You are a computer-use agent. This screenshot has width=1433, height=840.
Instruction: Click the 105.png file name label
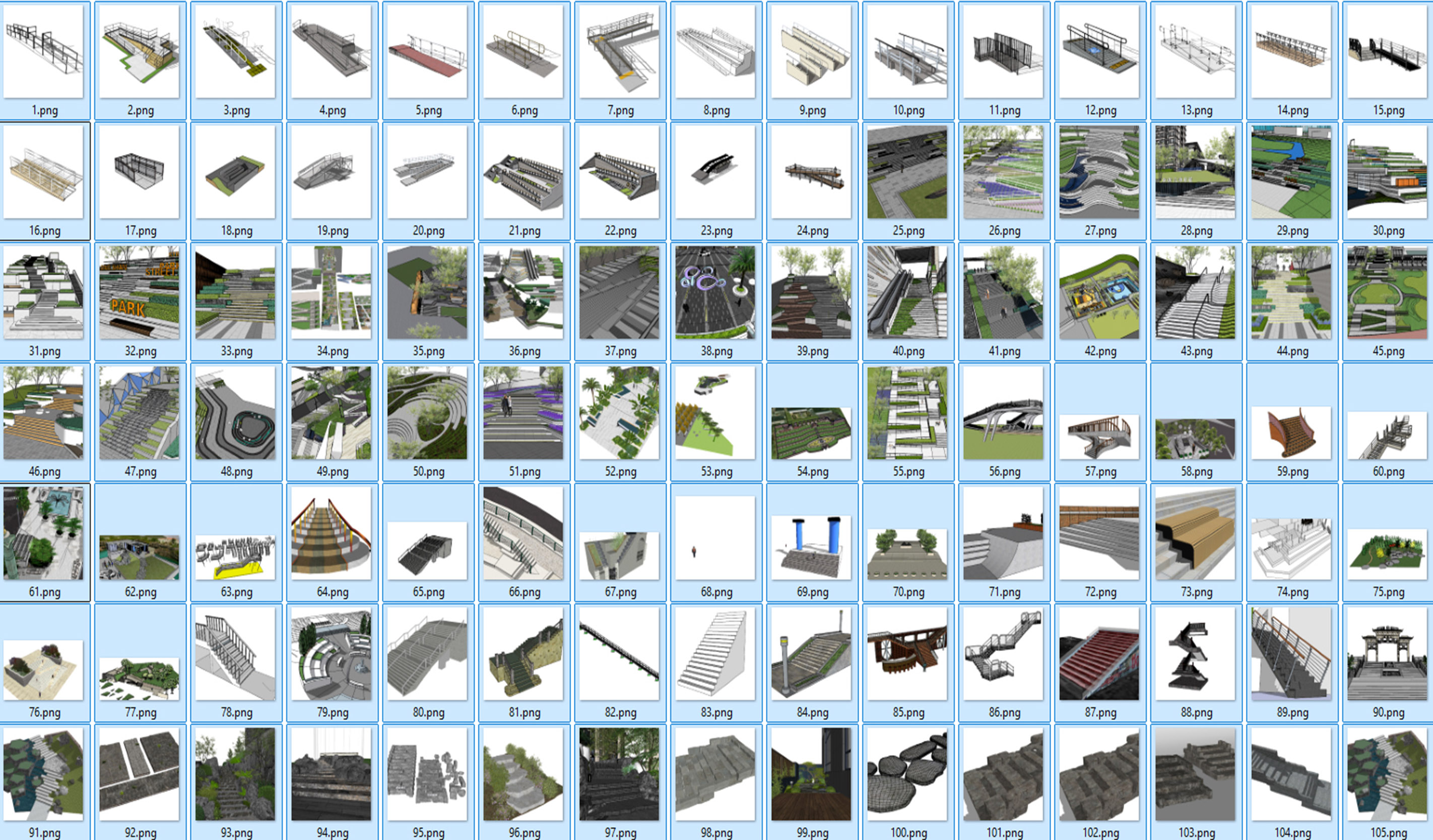(x=1388, y=832)
